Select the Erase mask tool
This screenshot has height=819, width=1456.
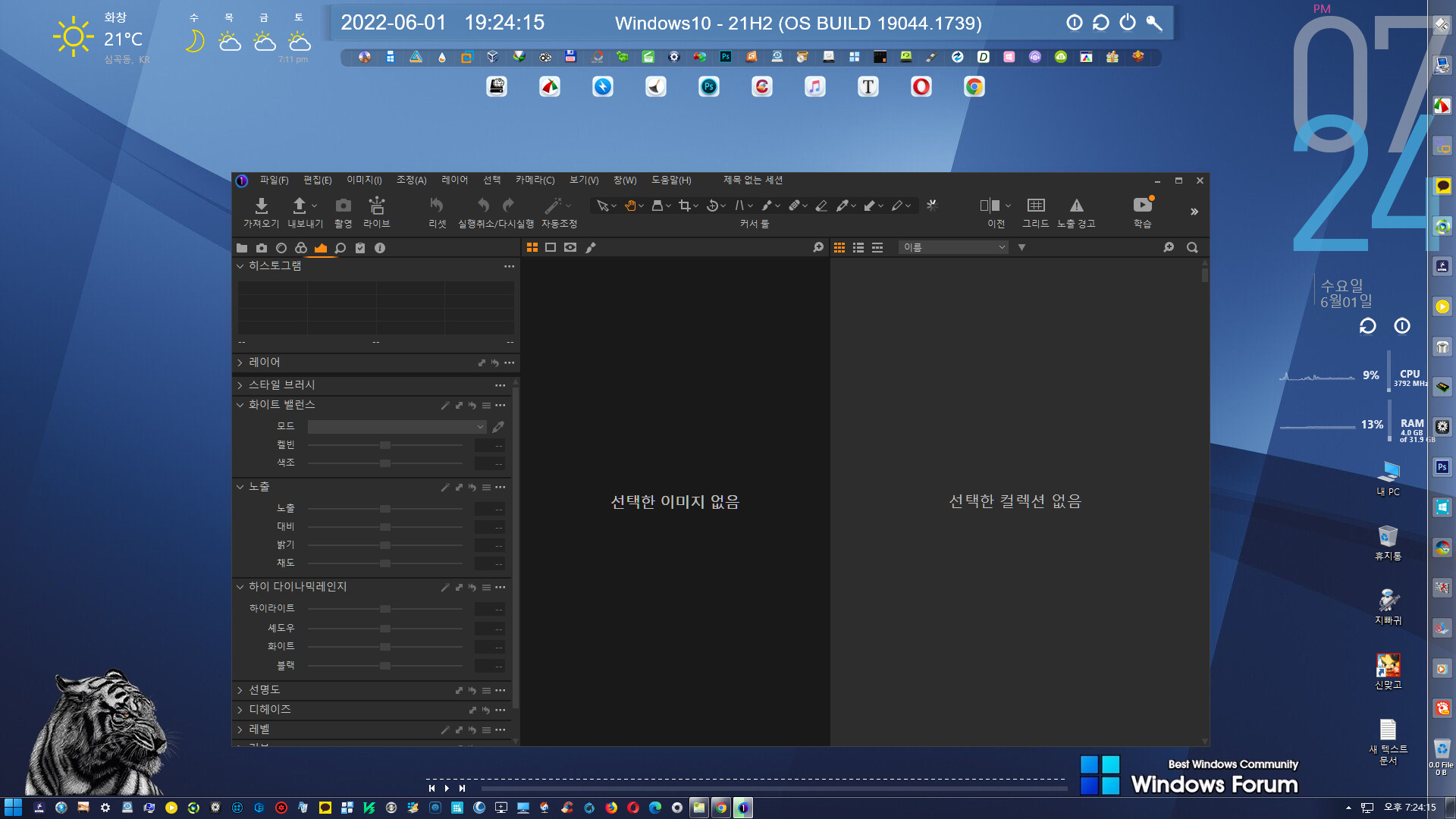[821, 206]
